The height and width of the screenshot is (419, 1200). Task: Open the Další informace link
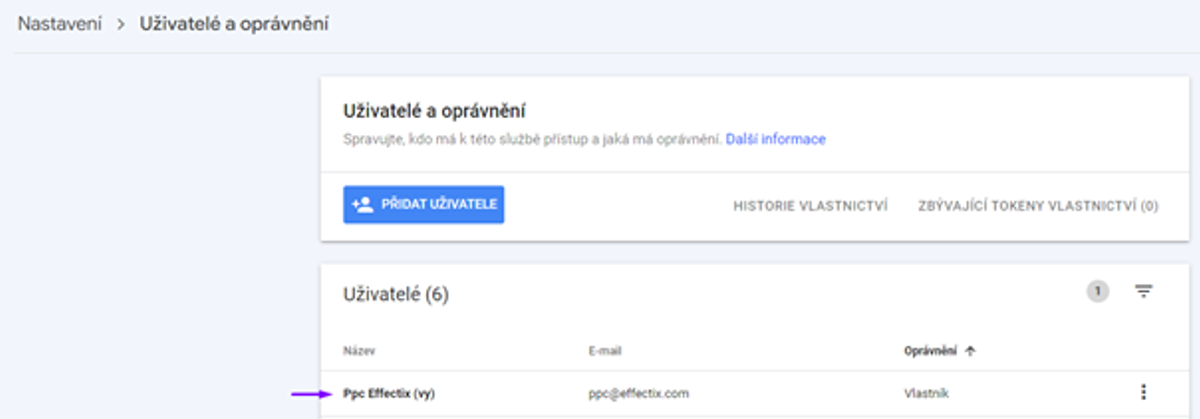coord(776,140)
